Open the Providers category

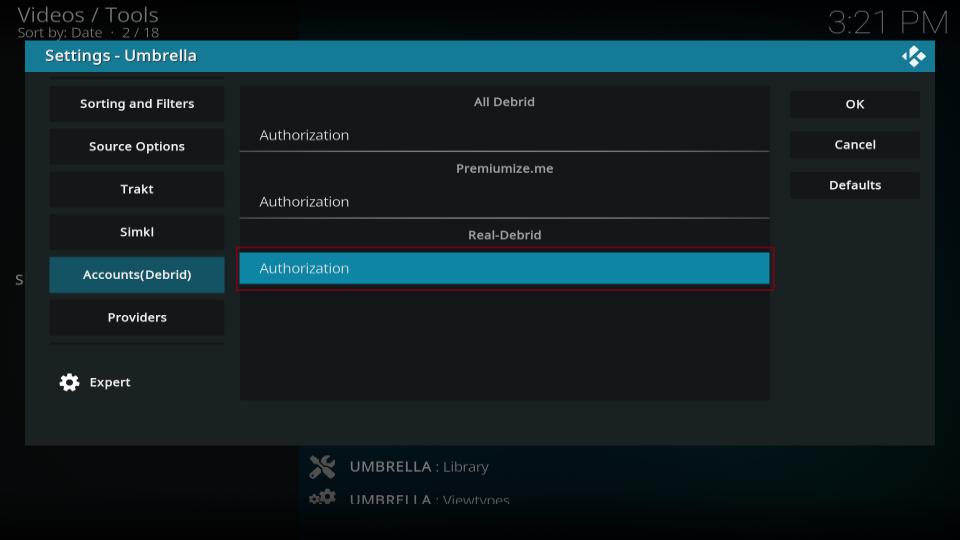(x=137, y=317)
